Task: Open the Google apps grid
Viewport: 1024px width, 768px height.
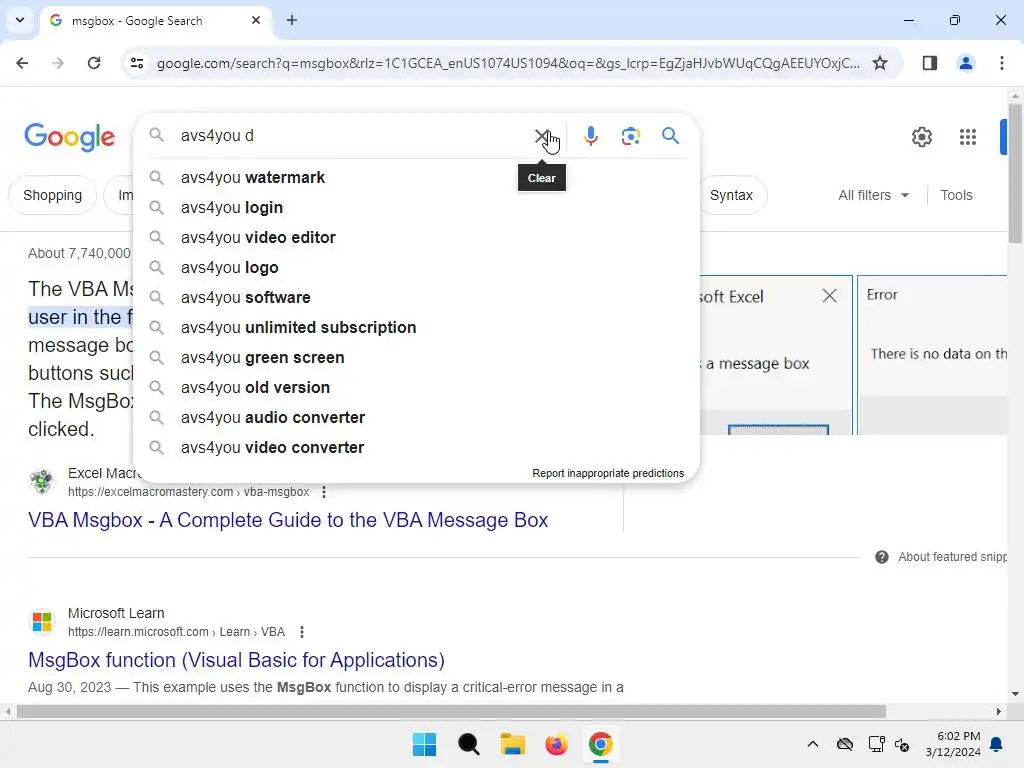Action: pyautogui.click(x=968, y=137)
